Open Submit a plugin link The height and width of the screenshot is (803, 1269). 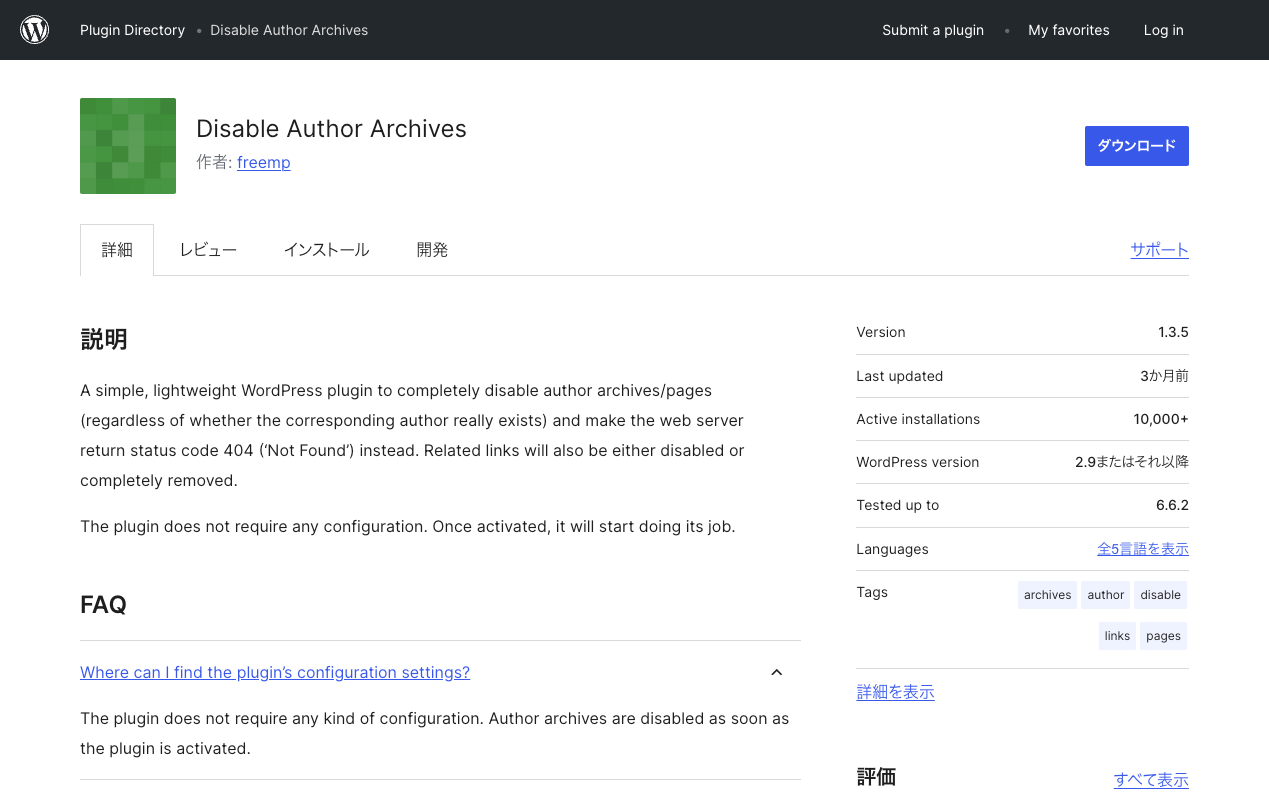[x=933, y=30]
